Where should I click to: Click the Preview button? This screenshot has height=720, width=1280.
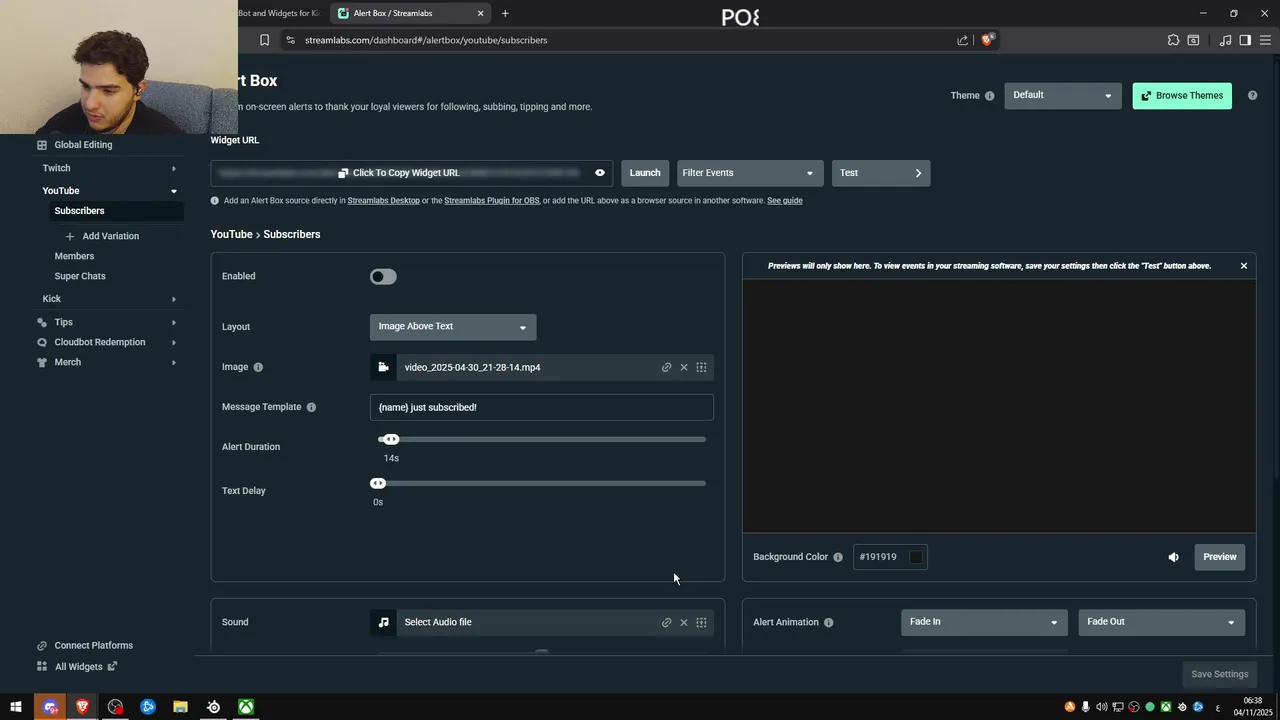1220,557
